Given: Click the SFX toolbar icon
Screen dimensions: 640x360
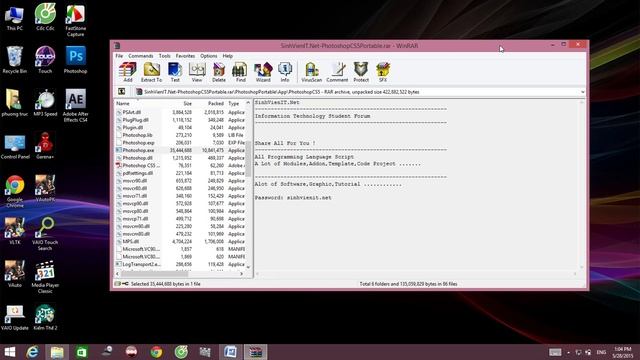Looking at the screenshot, I should coord(383,72).
